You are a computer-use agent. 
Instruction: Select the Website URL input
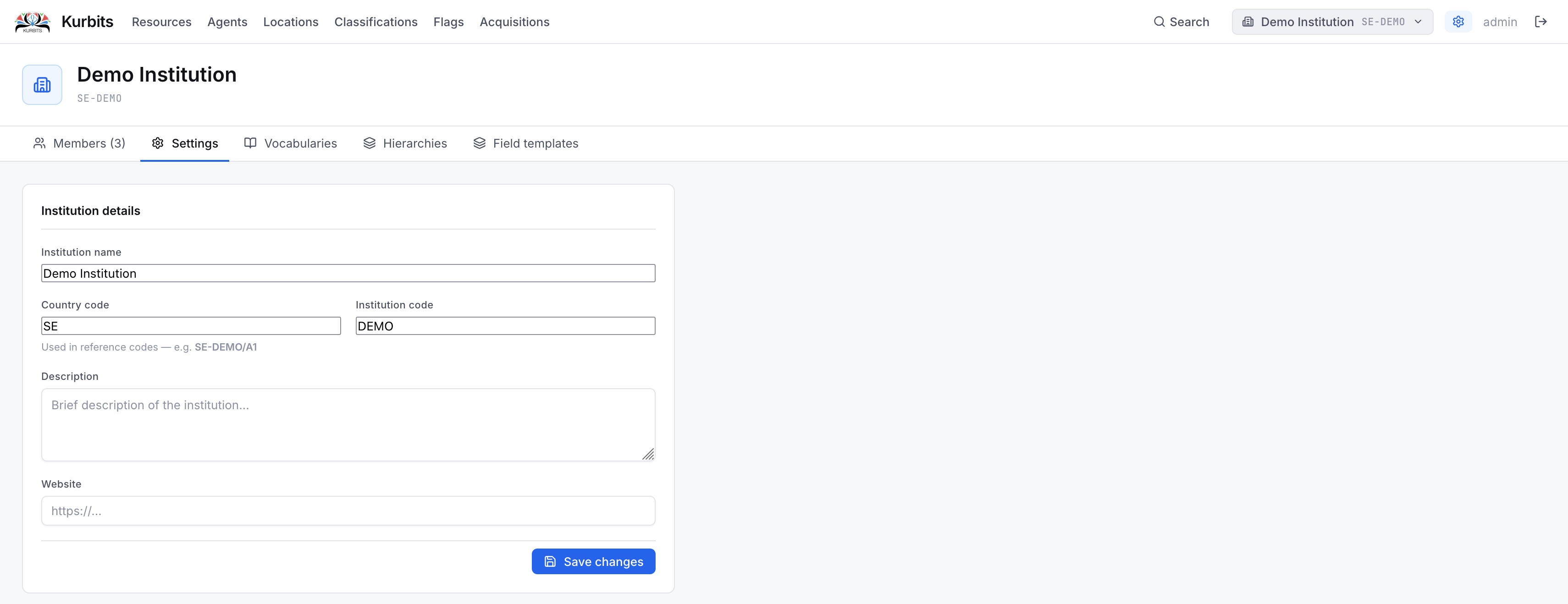[348, 511]
